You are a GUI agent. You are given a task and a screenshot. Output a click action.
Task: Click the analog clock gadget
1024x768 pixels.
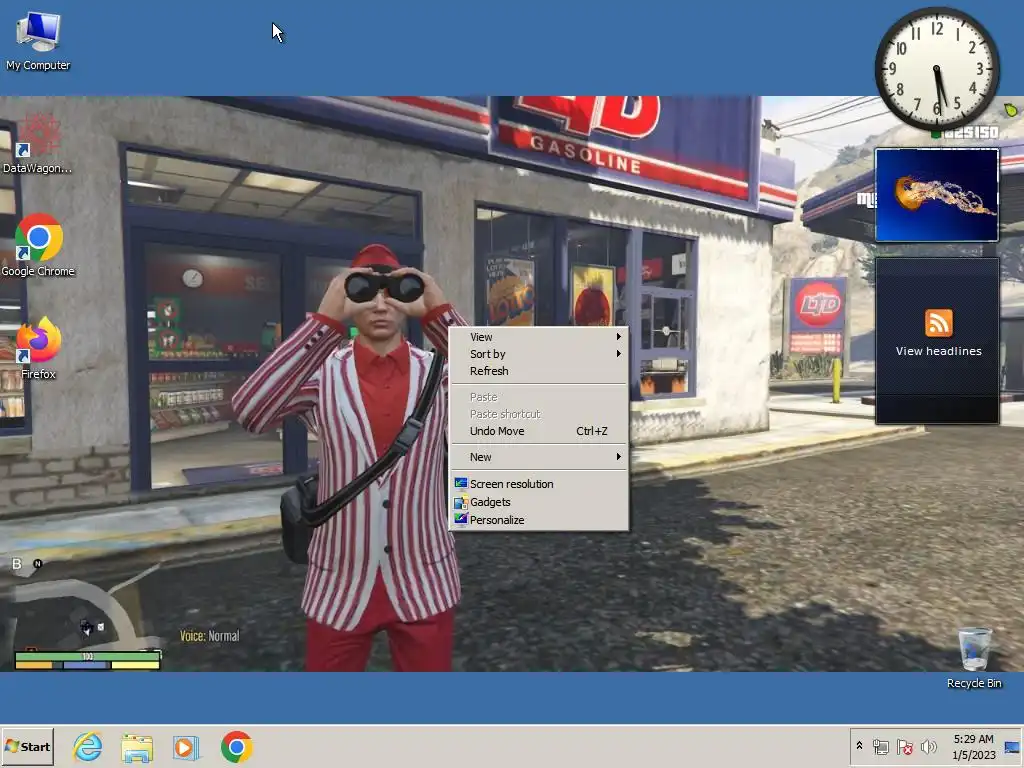[937, 68]
